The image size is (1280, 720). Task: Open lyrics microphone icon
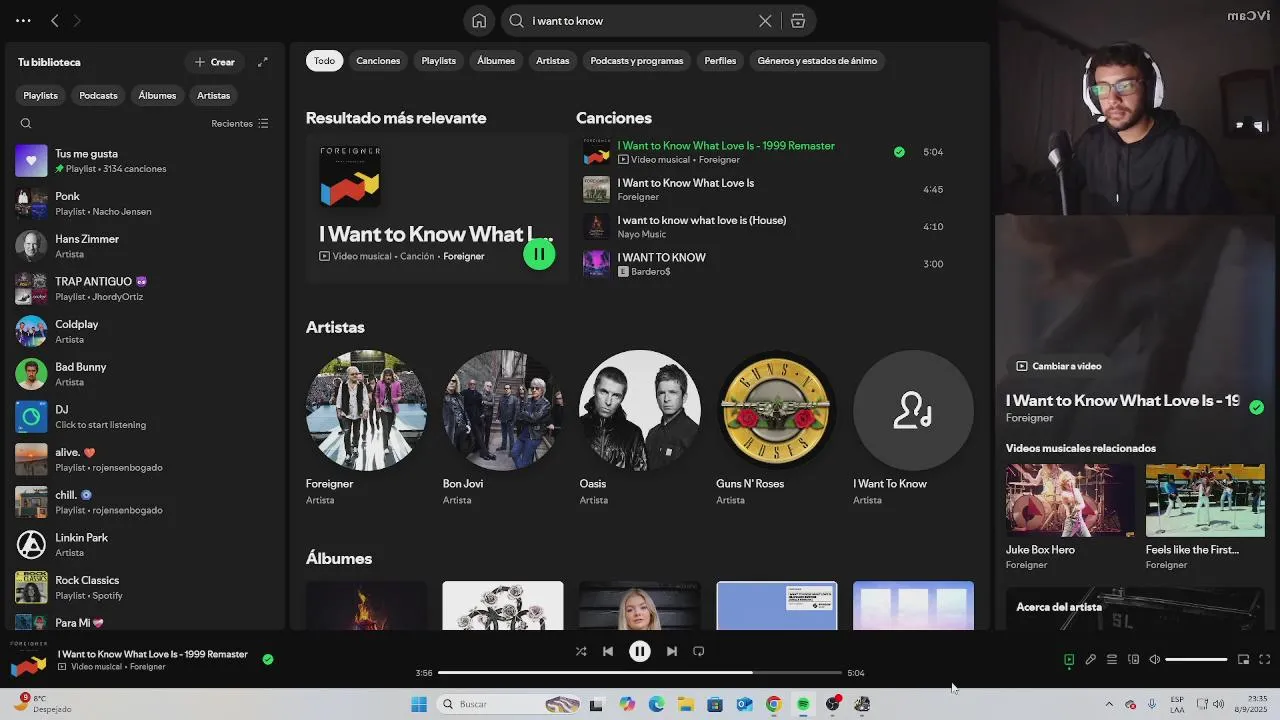1091,660
